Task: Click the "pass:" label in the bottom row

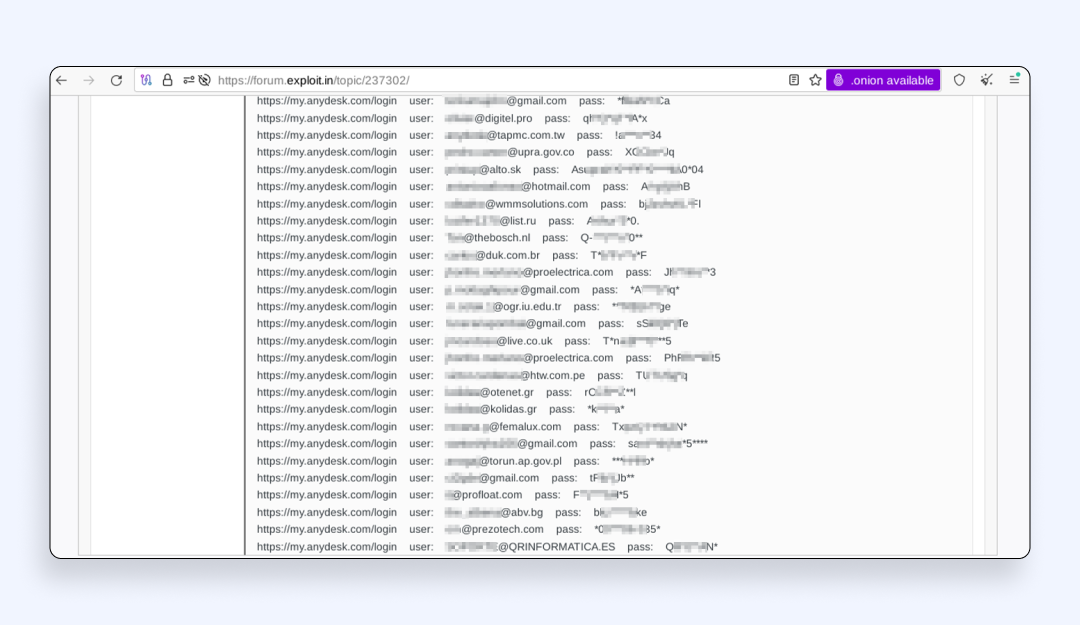Action: pyautogui.click(x=640, y=547)
